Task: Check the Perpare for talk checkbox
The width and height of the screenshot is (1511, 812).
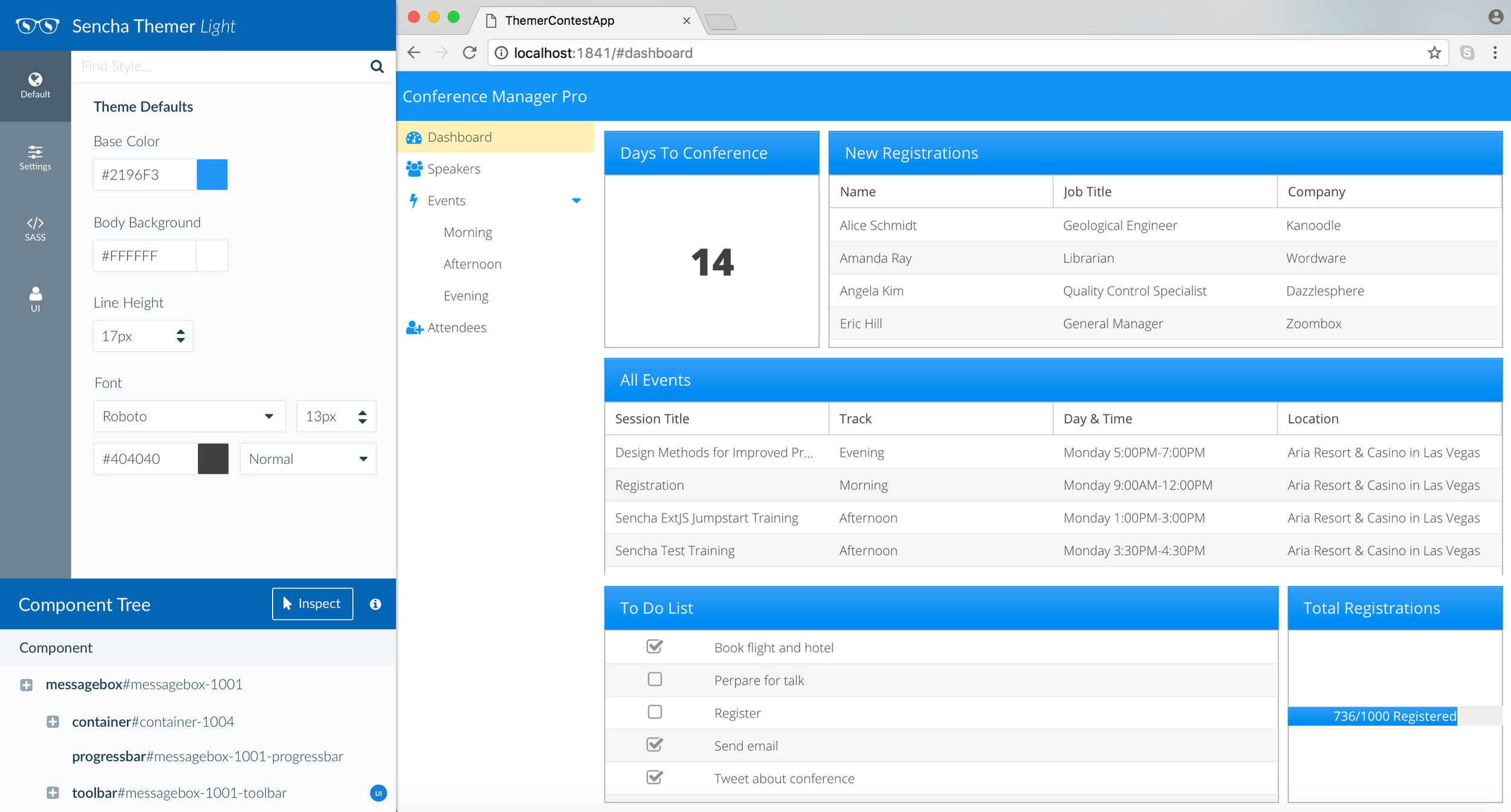Action: click(654, 679)
